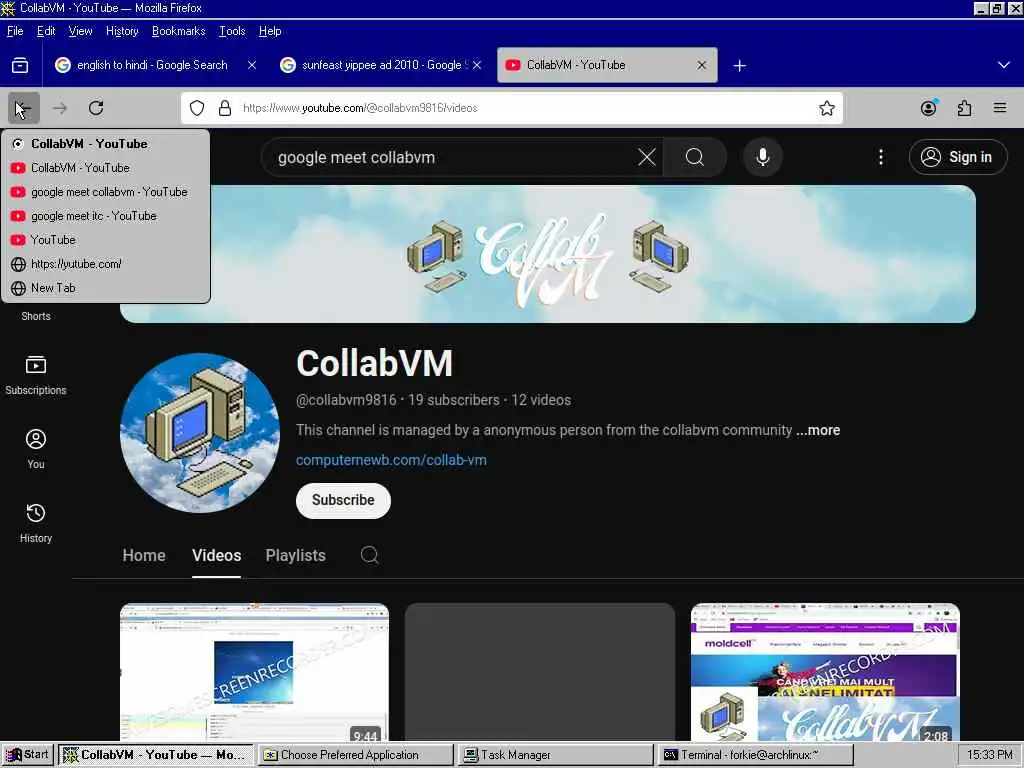Expand the list all tabs chevron
The width and height of the screenshot is (1024, 768).
click(x=1004, y=65)
